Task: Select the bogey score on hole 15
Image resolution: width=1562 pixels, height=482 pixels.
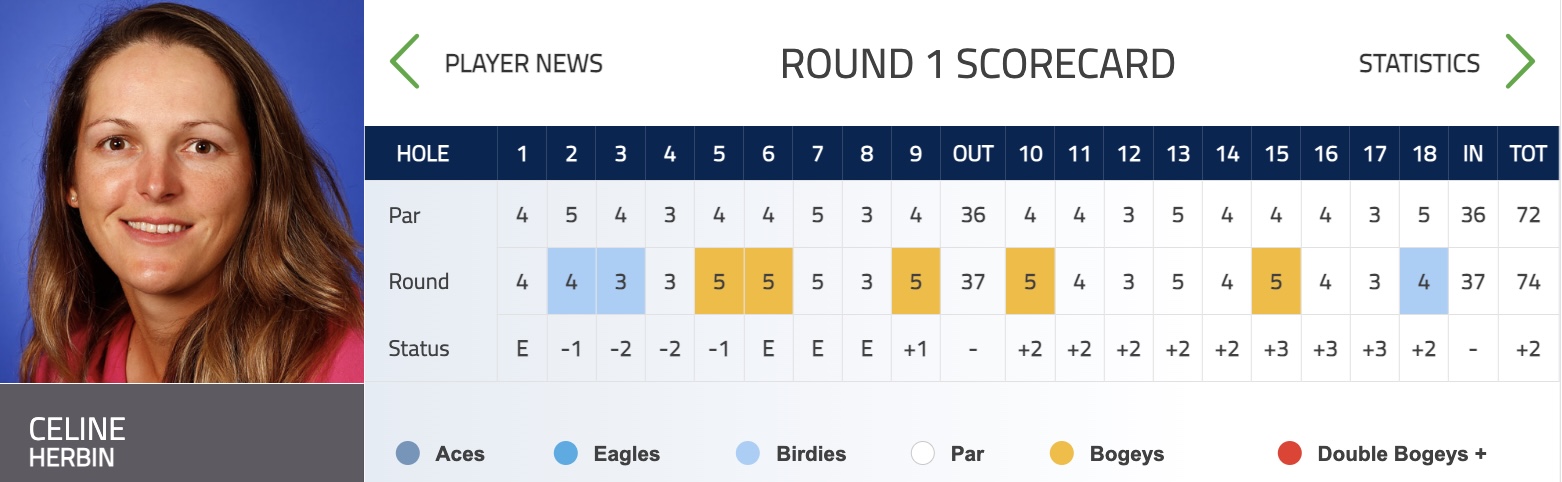Action: click(1276, 282)
